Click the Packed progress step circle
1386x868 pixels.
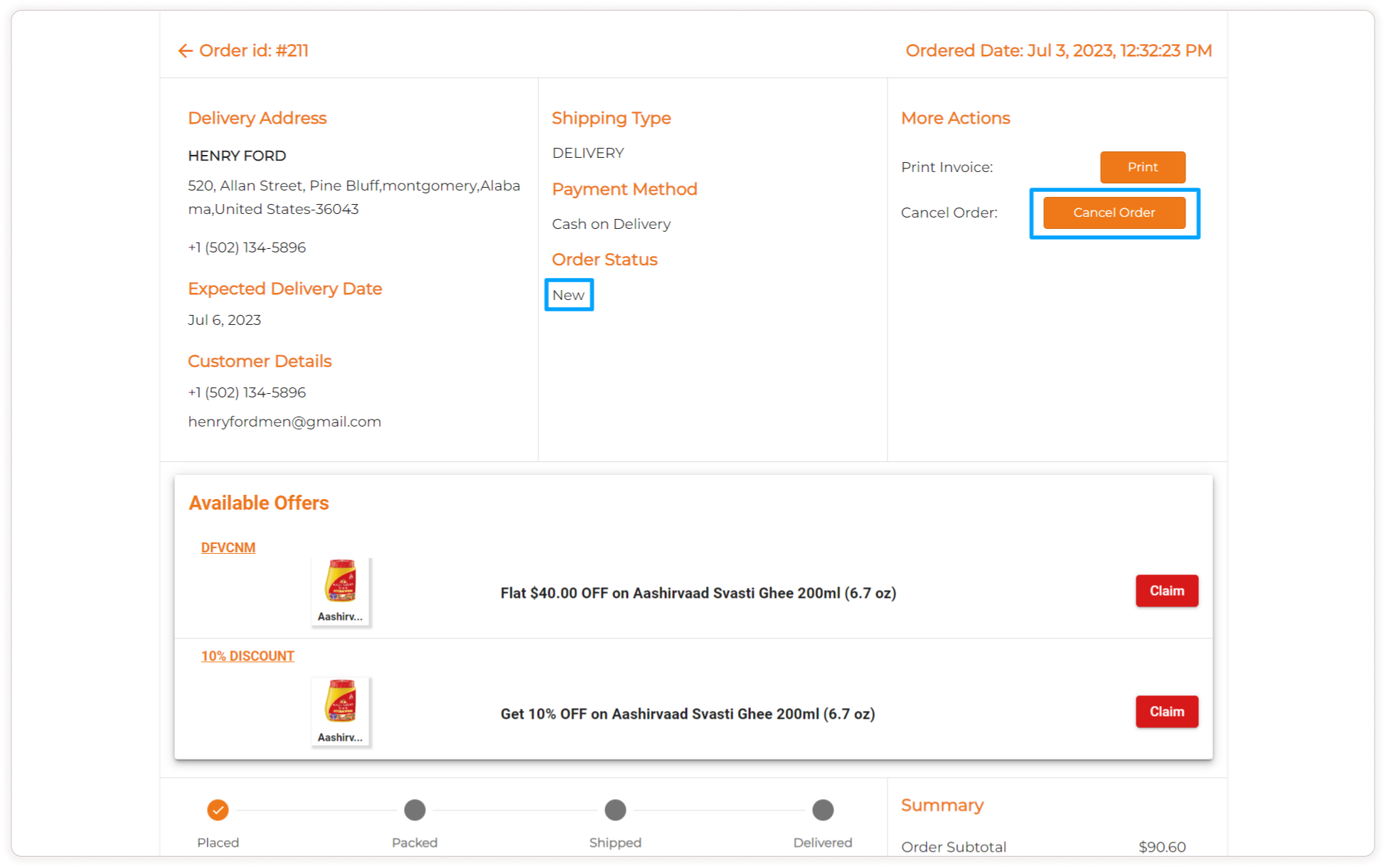coord(415,810)
